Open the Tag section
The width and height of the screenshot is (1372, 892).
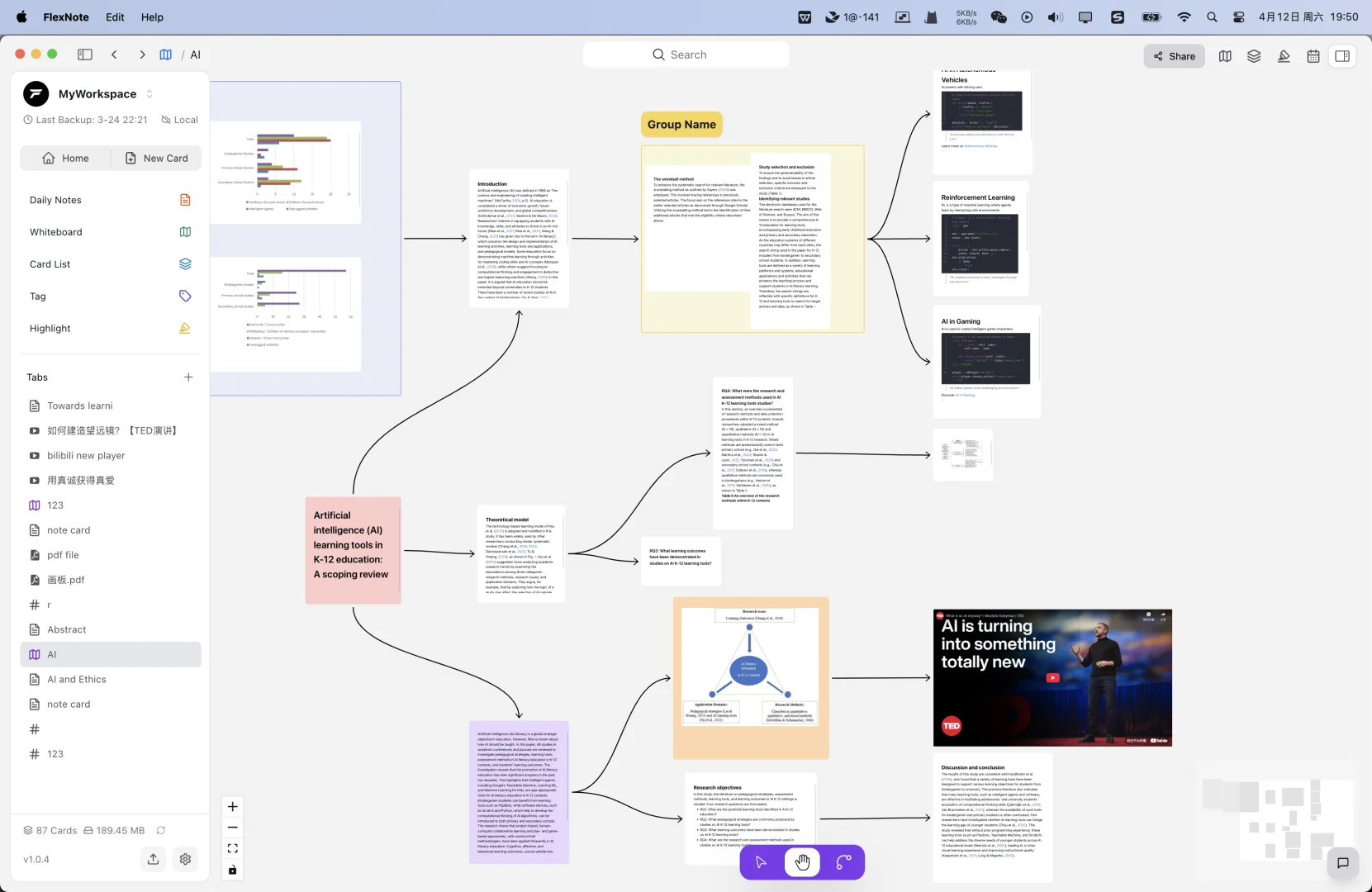(x=111, y=297)
